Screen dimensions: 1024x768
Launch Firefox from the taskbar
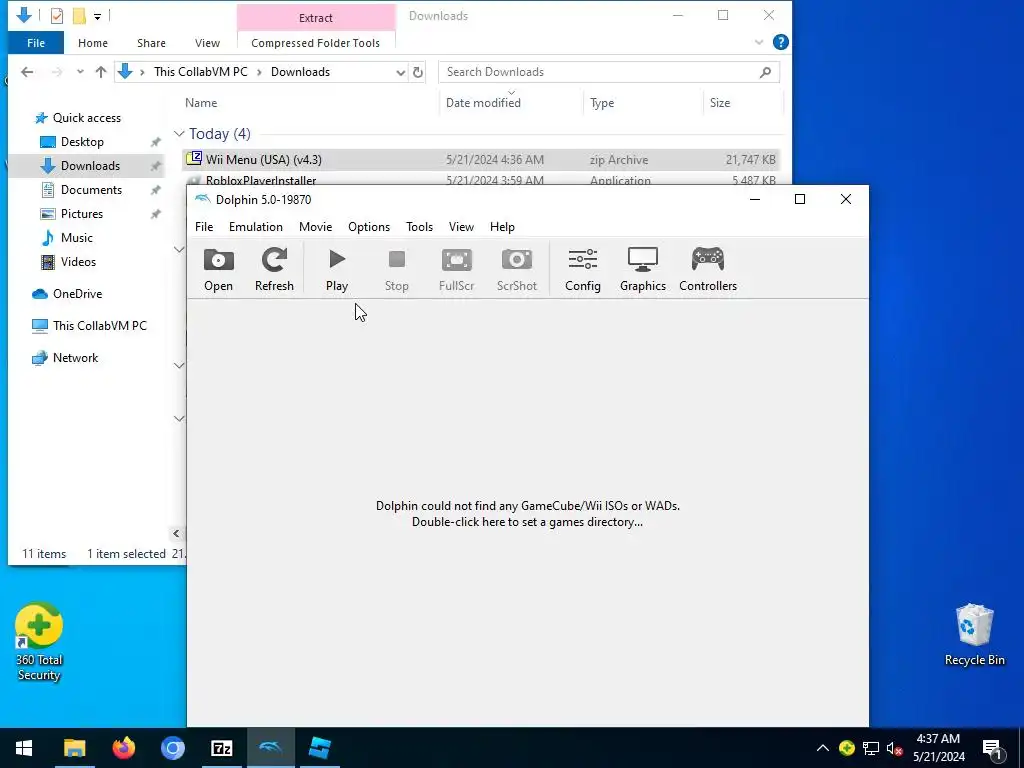point(123,748)
